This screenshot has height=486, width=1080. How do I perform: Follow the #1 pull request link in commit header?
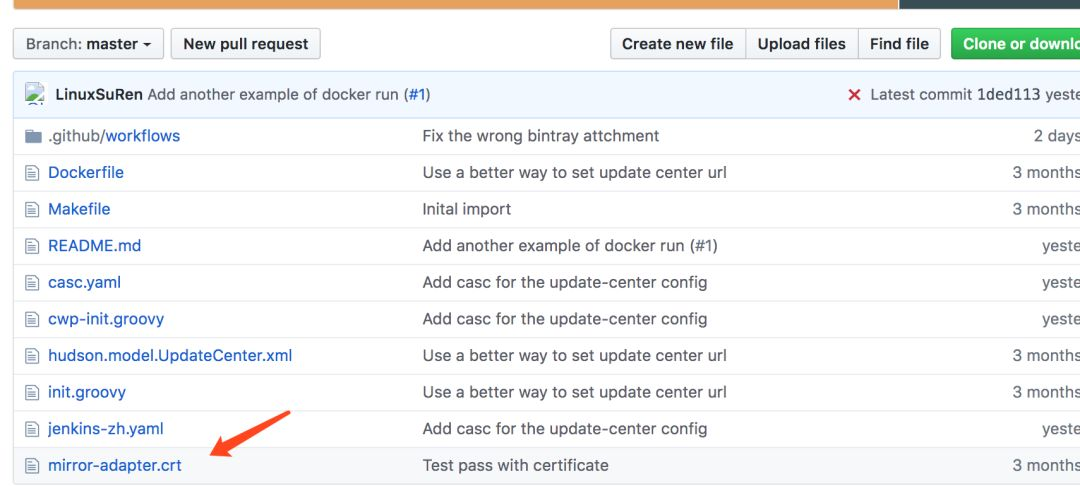pyautogui.click(x=417, y=95)
